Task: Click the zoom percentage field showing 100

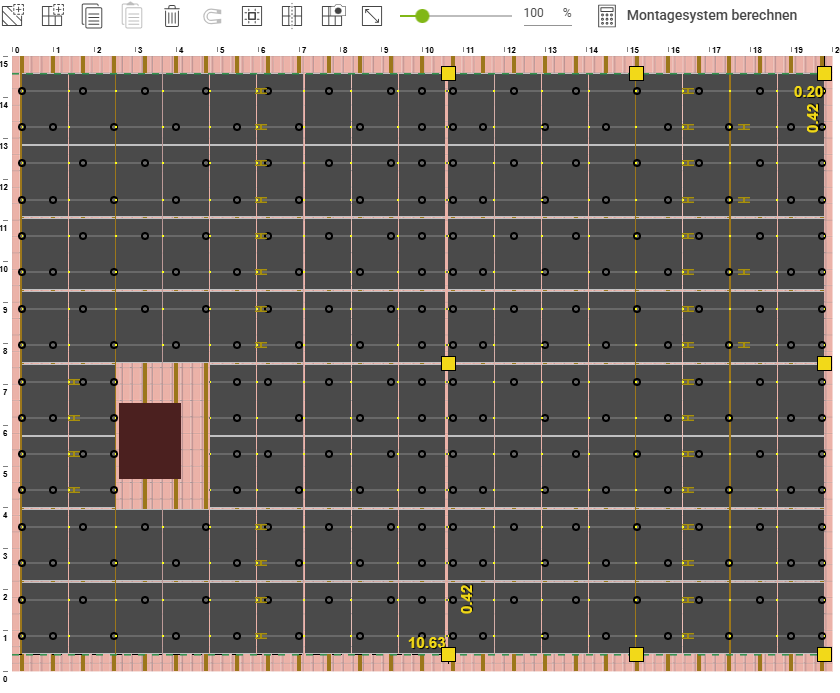Action: coord(534,14)
